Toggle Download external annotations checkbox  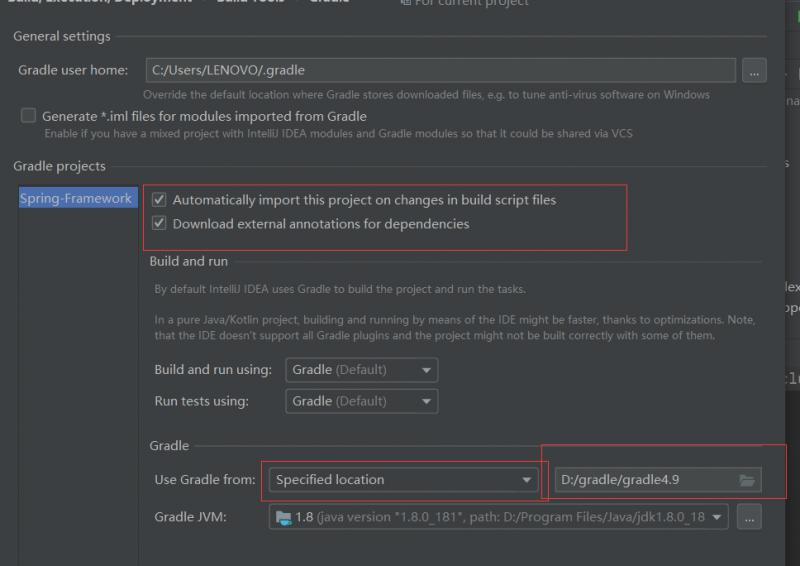[159, 224]
